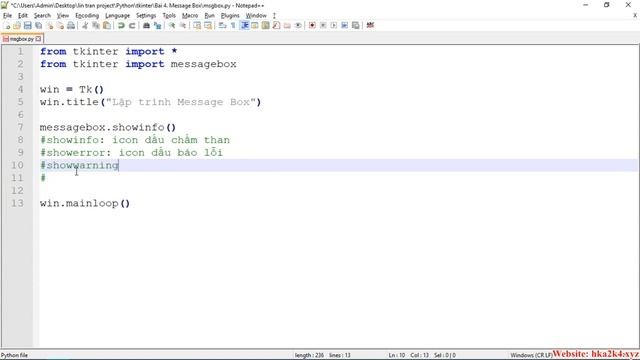Open the Settings menu

point(146,16)
